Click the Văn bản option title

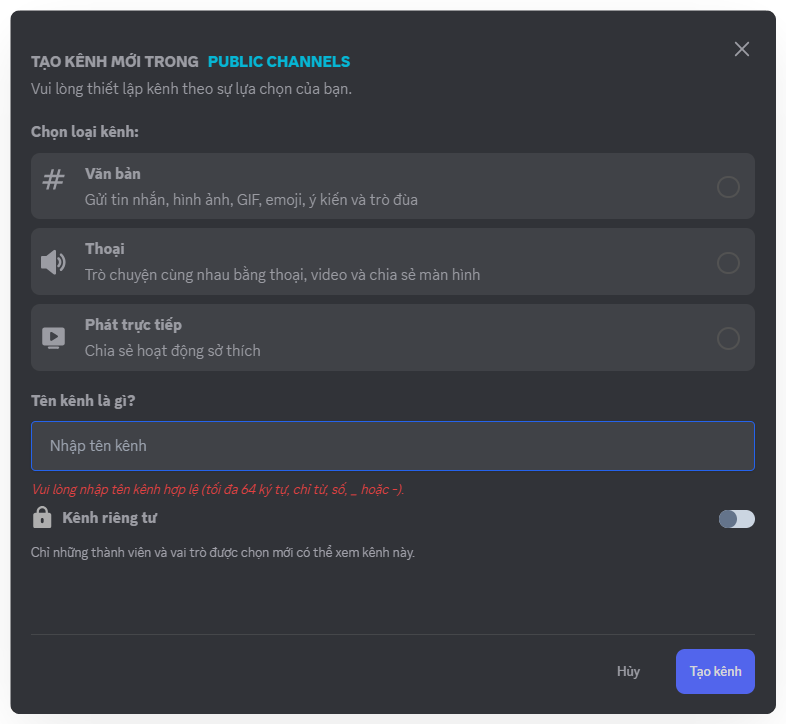tap(113, 174)
